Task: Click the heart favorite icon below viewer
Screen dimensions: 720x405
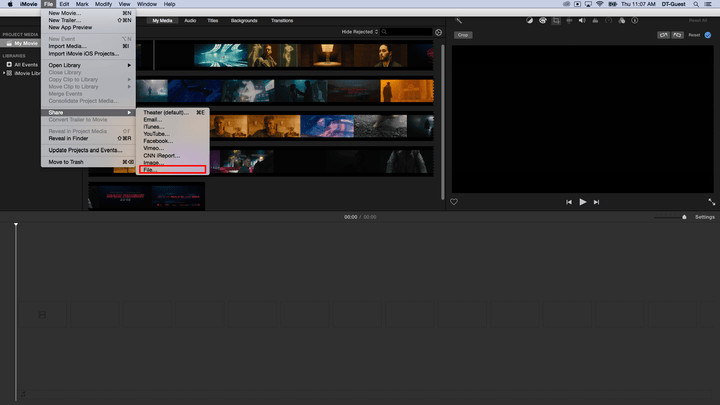Action: pyautogui.click(x=454, y=202)
